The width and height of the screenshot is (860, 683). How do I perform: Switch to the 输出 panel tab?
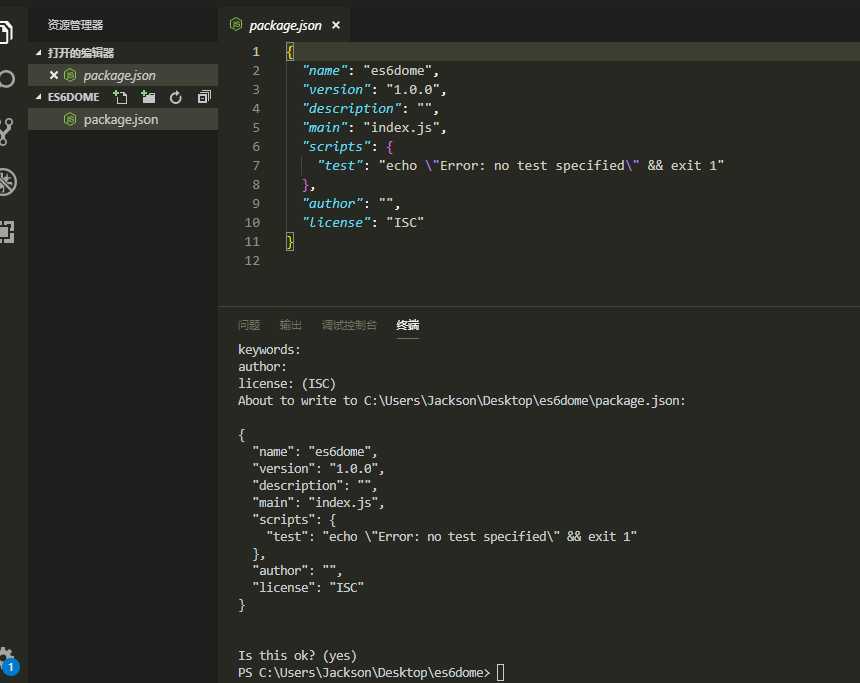point(291,325)
